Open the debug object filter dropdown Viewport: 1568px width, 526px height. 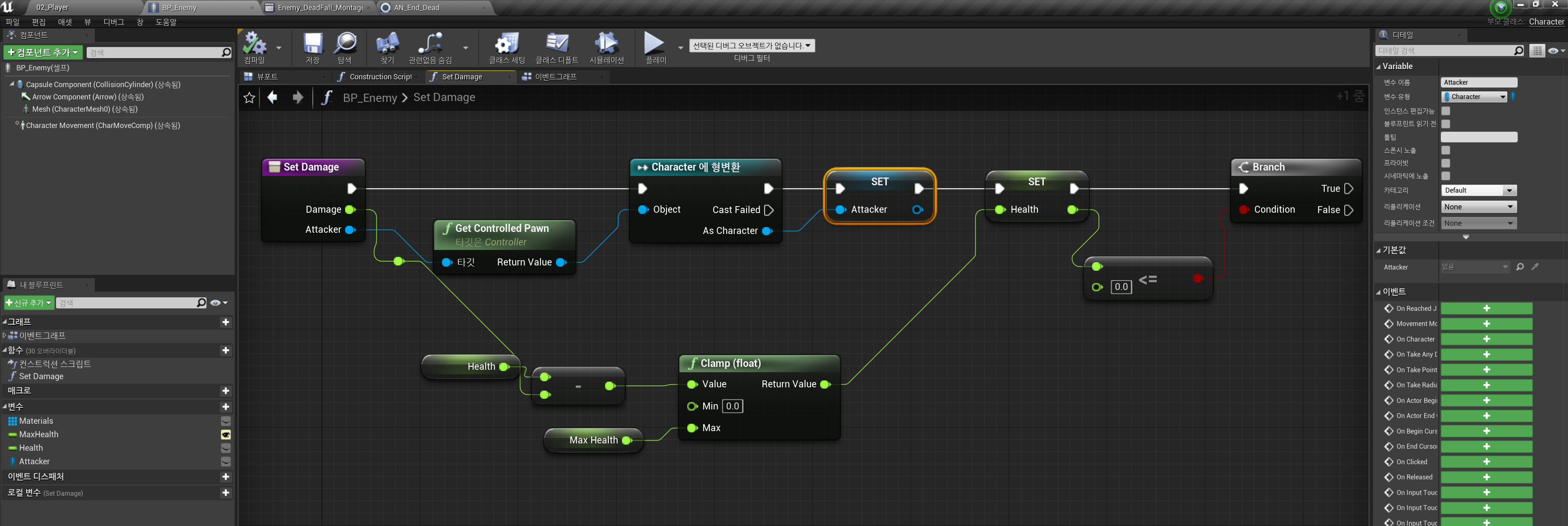(x=752, y=46)
